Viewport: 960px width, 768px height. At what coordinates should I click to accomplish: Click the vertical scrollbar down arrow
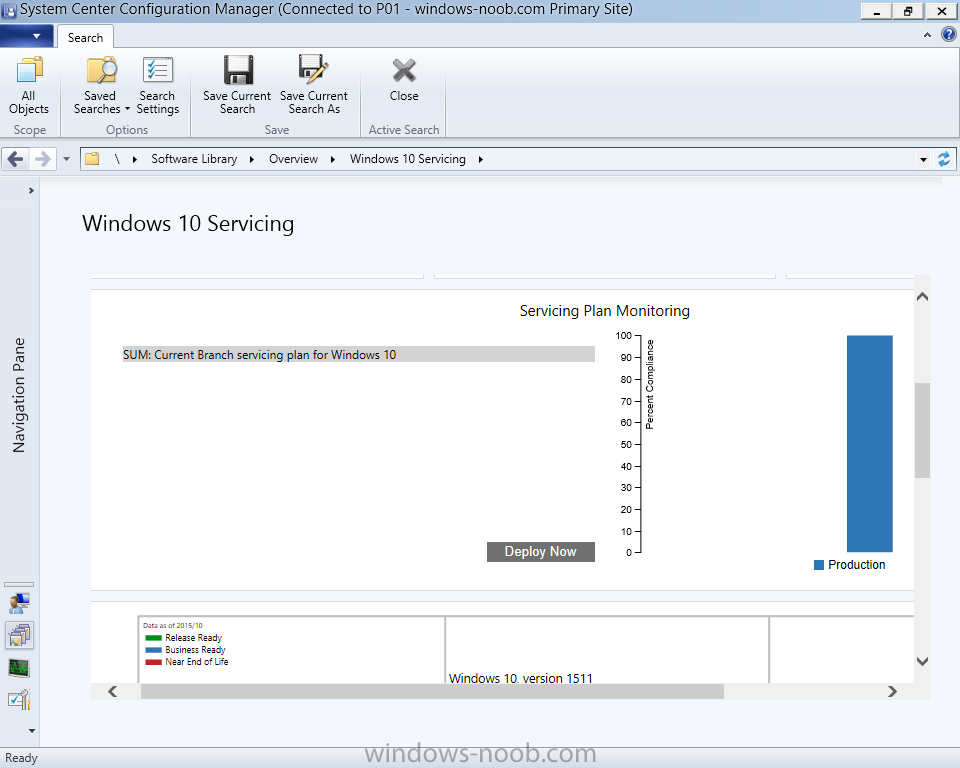[x=922, y=661]
